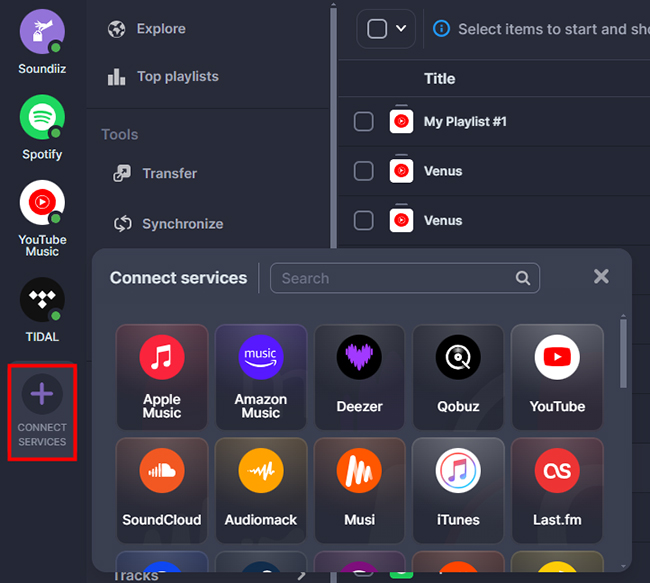Click the Synchronize arrows icon
Screen dimensions: 650x583
[123, 224]
